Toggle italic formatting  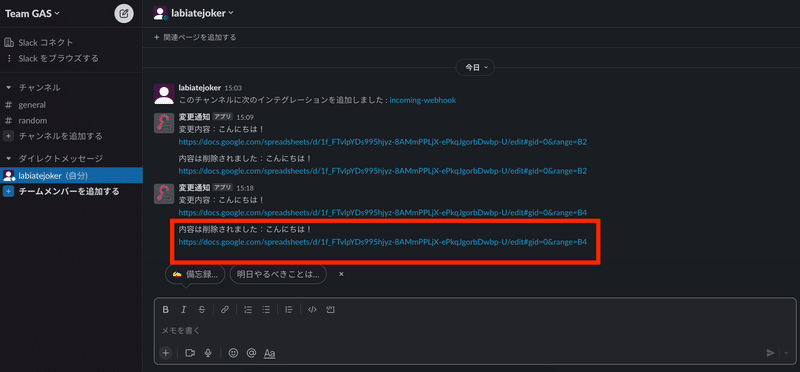tap(184, 309)
